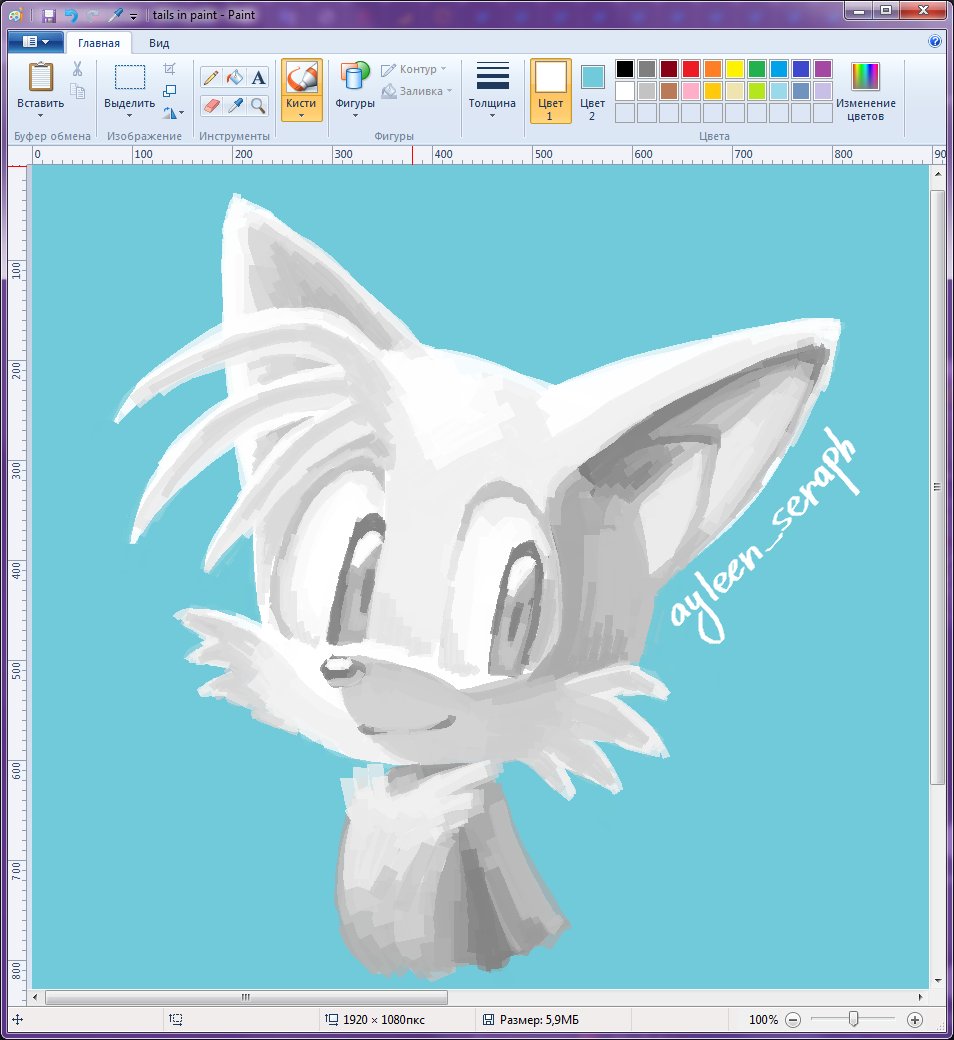Activate Color 1 (Цвет 1) selector
Screen dimensions: 954x1040
tap(551, 91)
